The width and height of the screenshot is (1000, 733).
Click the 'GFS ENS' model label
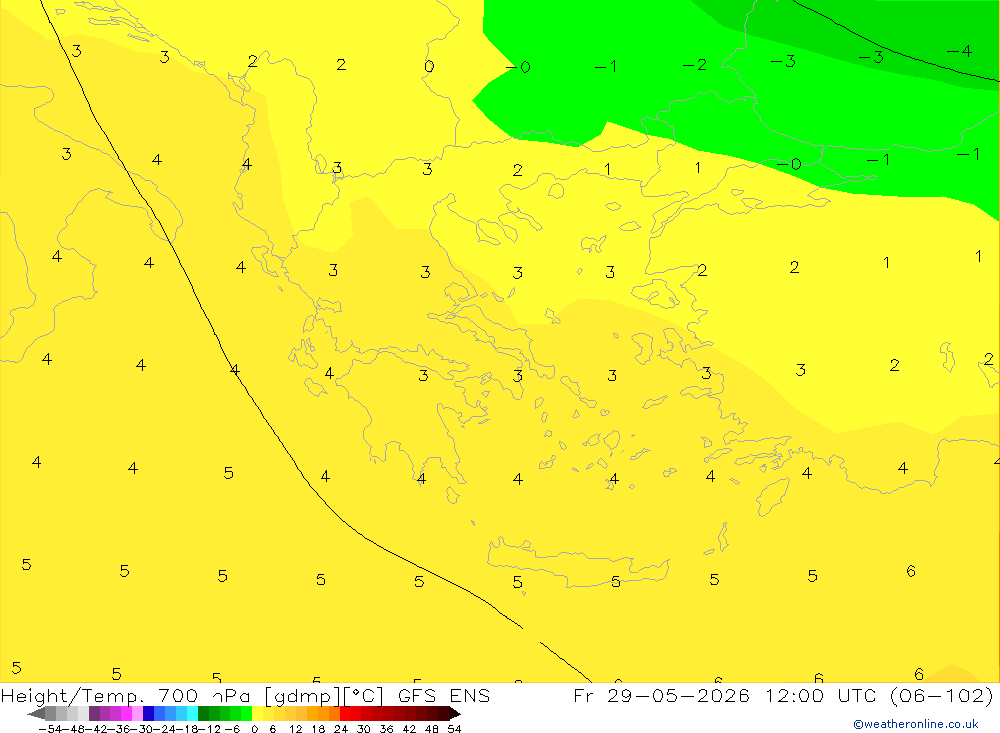[444, 695]
